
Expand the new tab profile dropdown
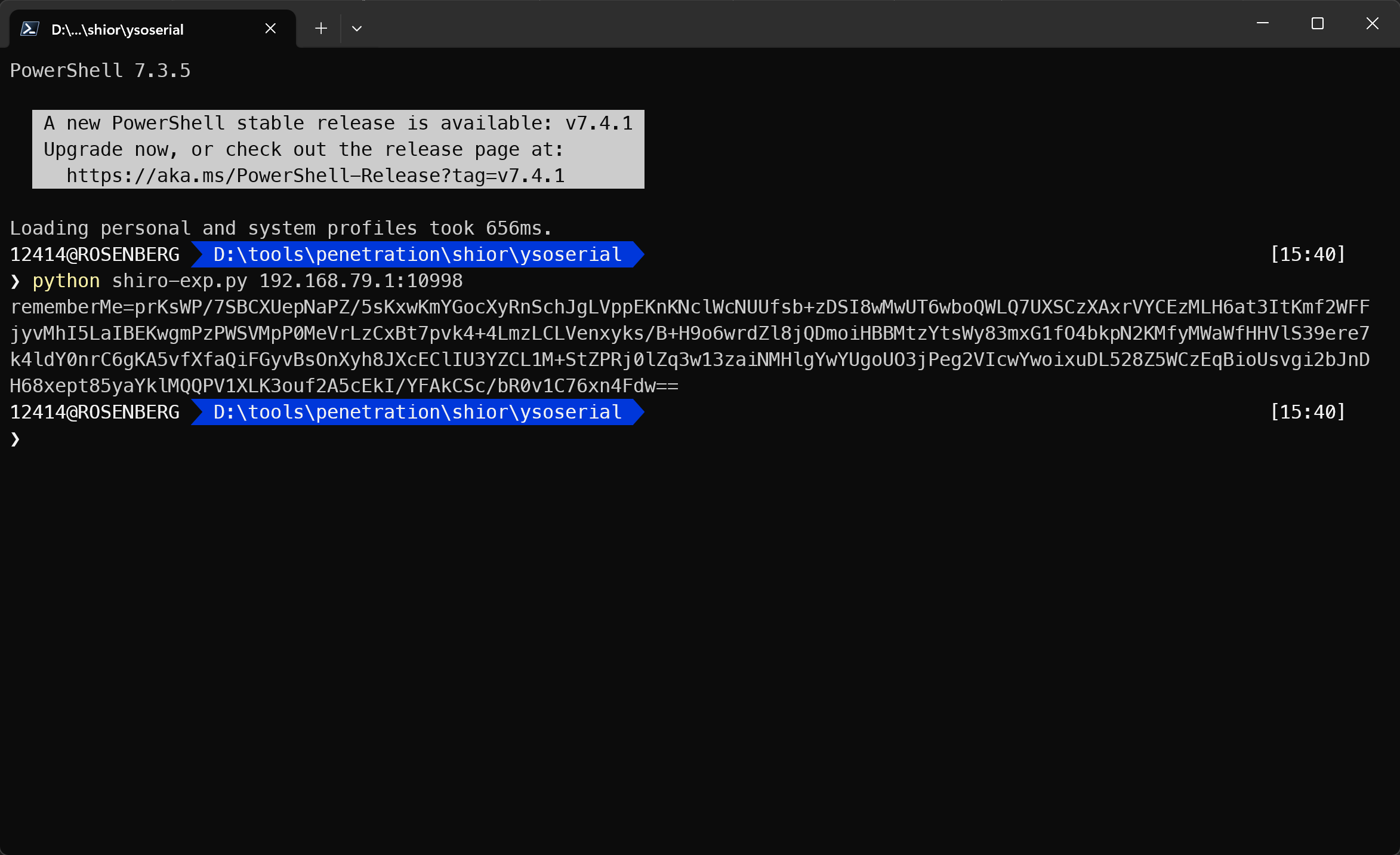(357, 29)
